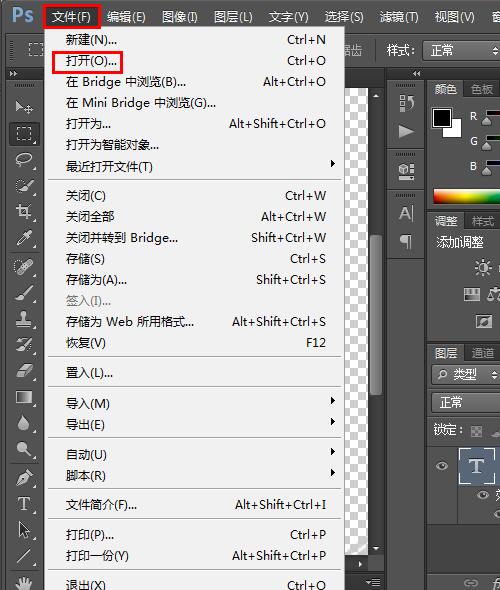500x590 pixels.
Task: Select the History Brush tool
Action: (x=24, y=345)
